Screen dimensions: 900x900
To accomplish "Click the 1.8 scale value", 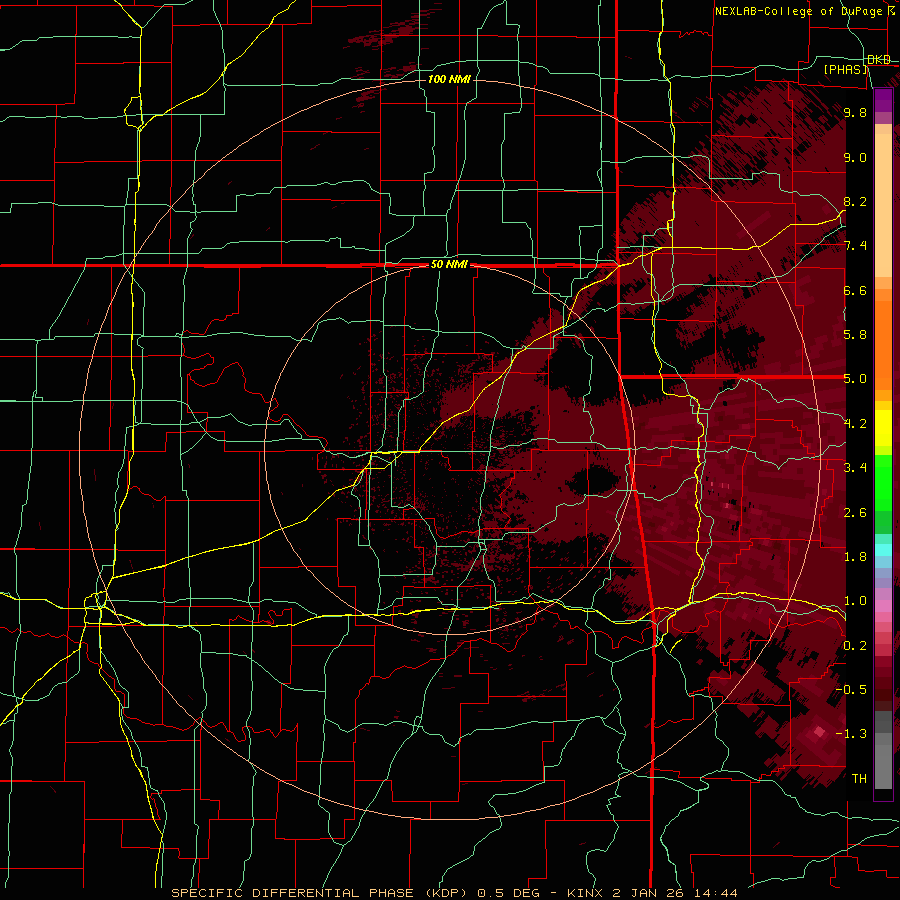I will click(855, 556).
